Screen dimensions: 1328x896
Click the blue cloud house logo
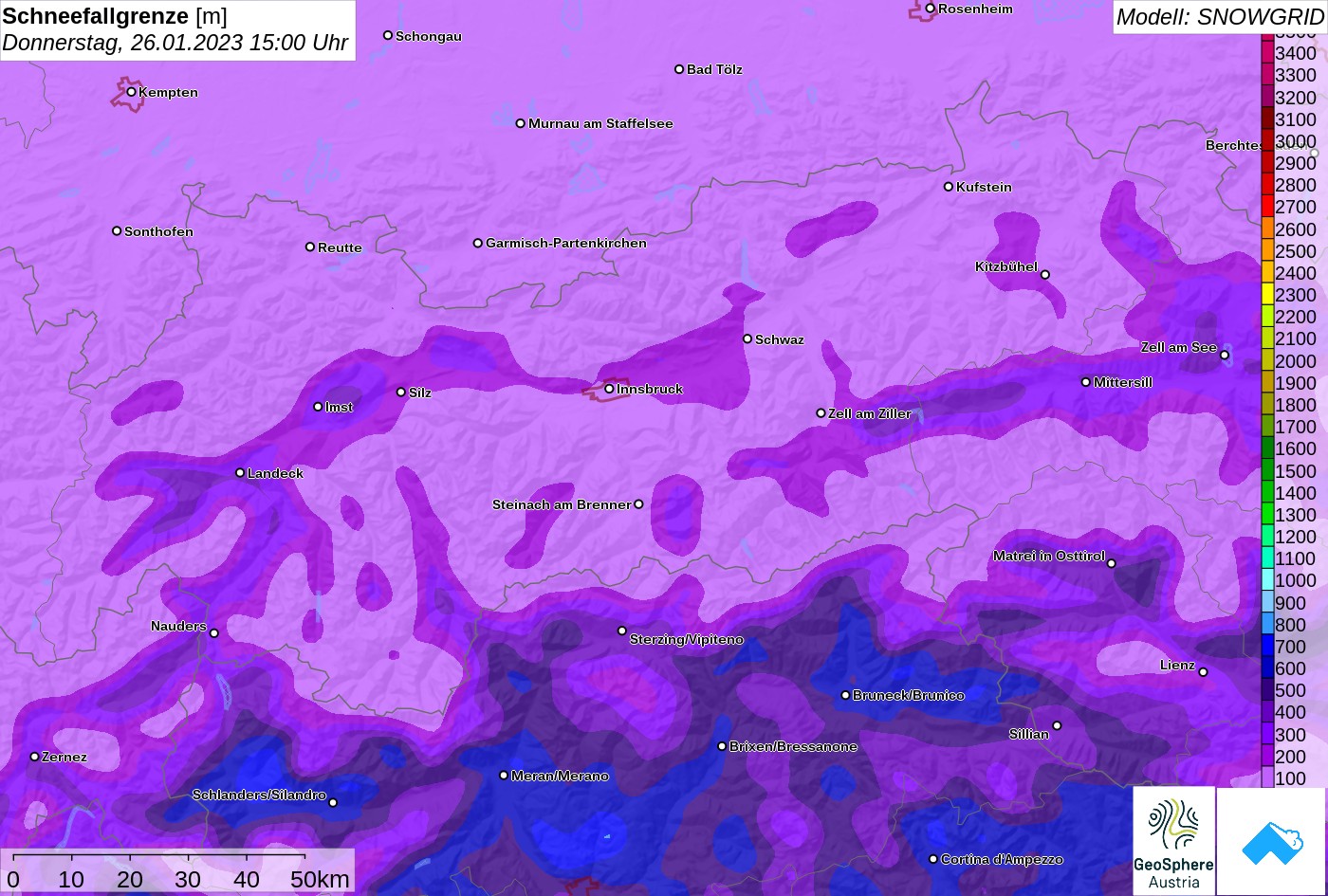(1272, 841)
